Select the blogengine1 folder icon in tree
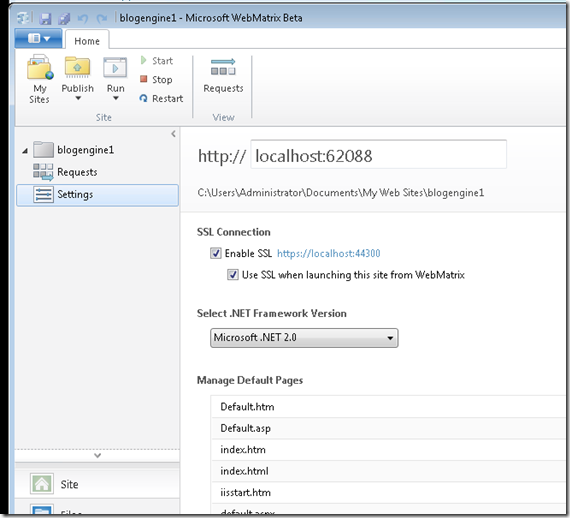 click(43, 150)
